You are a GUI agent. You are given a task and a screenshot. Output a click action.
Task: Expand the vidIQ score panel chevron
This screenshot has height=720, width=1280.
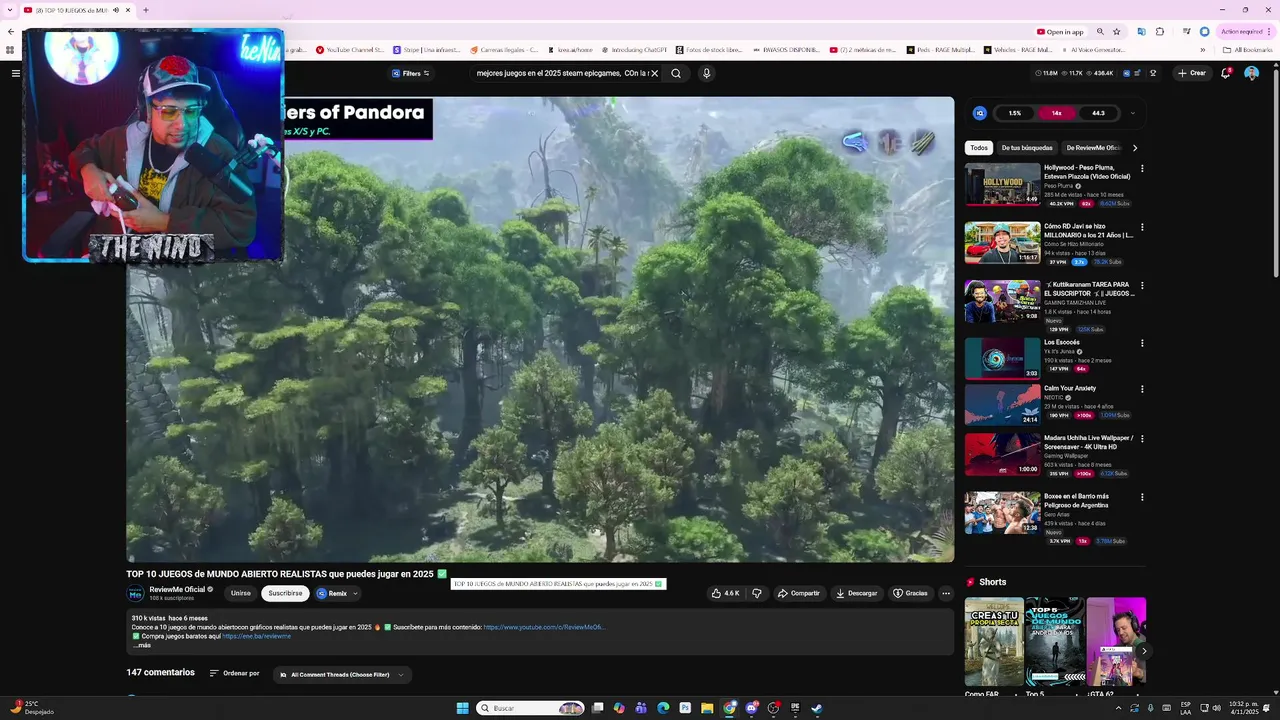[1132, 113]
